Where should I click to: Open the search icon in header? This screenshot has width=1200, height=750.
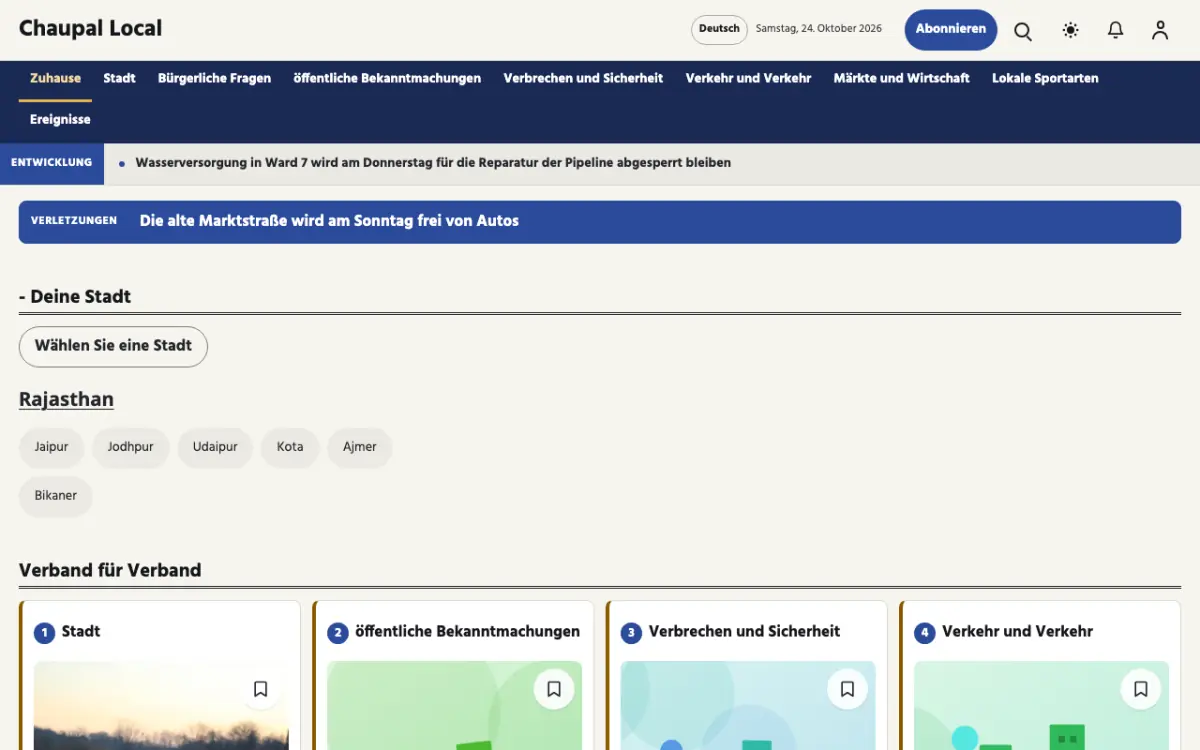(1023, 31)
